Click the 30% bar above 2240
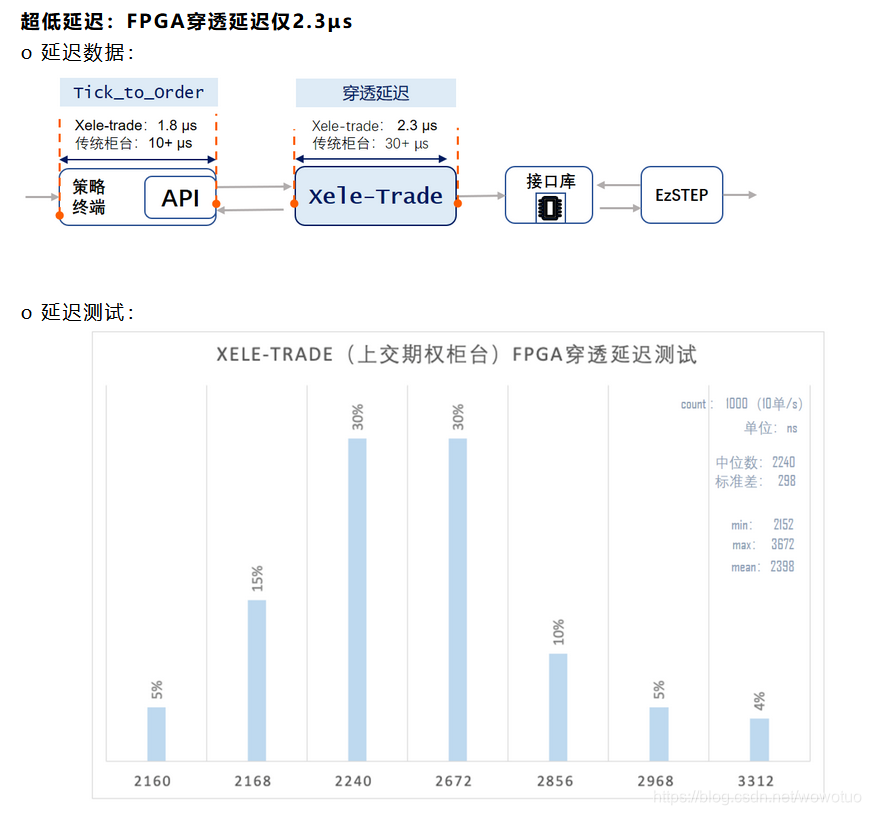 (x=357, y=599)
